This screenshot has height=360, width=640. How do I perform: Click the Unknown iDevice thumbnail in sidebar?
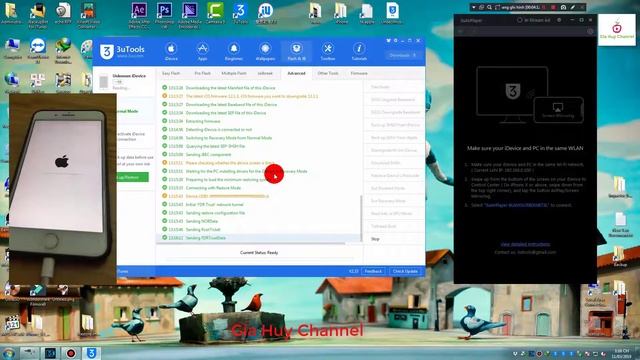pos(104,81)
